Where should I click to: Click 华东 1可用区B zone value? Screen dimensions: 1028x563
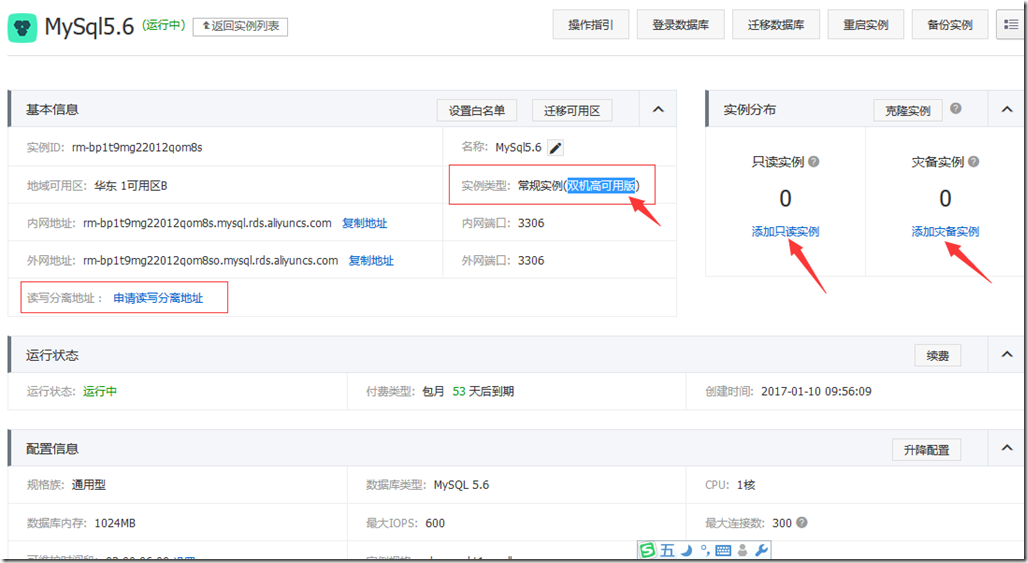coord(130,186)
